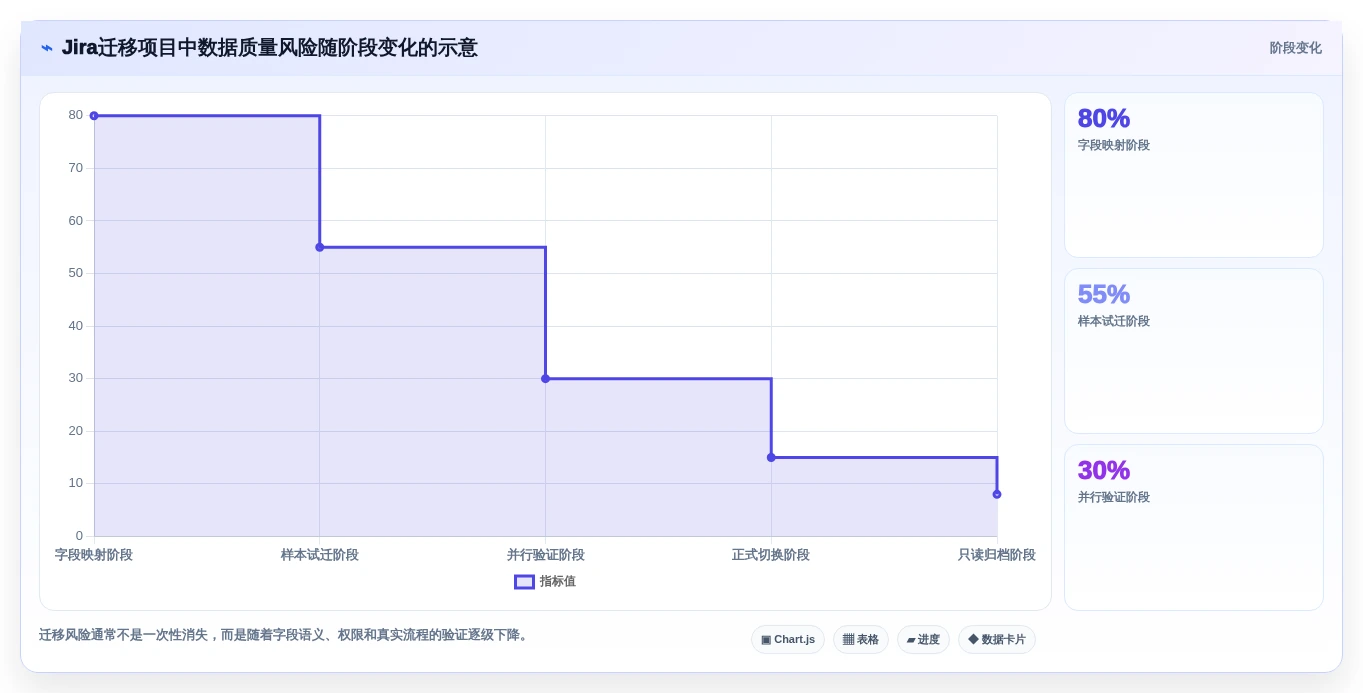
Task: Click the final data point at 只读归档阶段
Action: pos(997,494)
